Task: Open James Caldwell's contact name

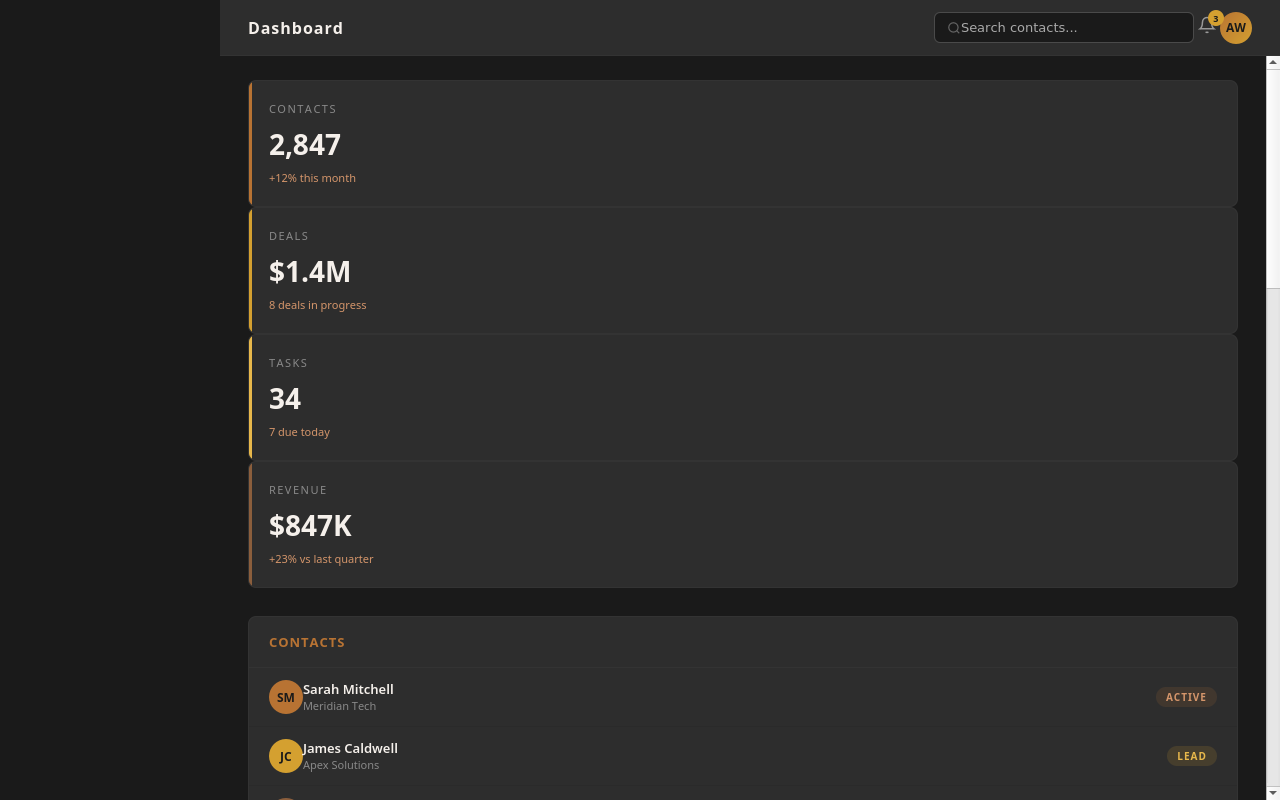Action: tap(350, 748)
